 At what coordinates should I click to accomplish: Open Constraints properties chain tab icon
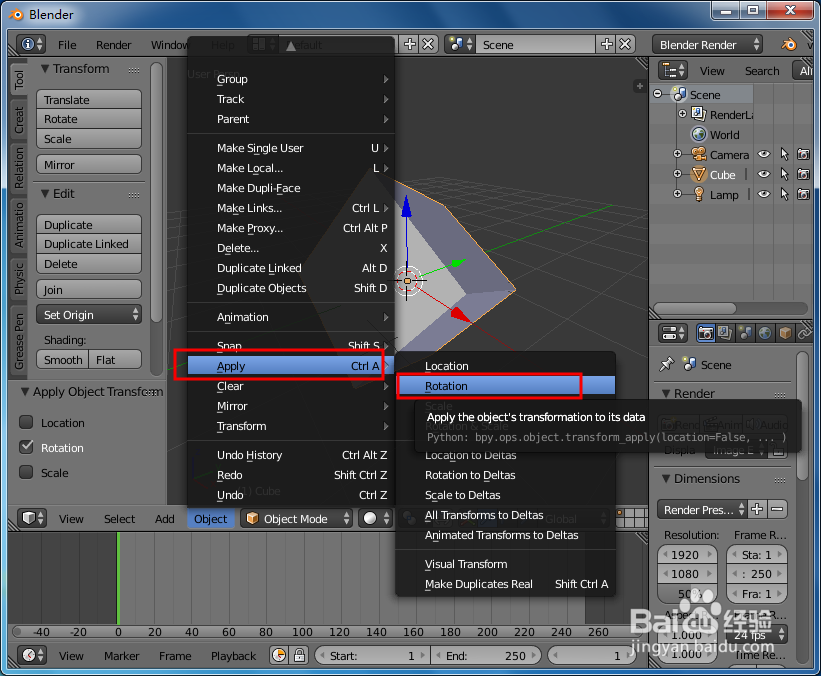804,333
